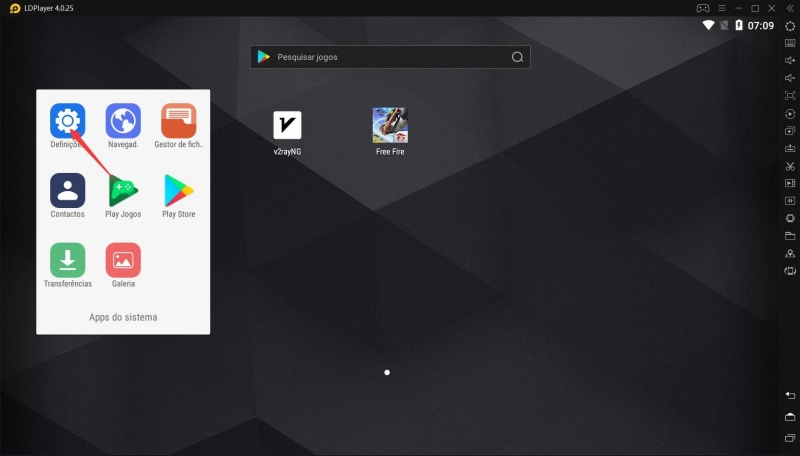800x456 pixels.
Task: Click the 07:09 clock
Action: point(761,26)
